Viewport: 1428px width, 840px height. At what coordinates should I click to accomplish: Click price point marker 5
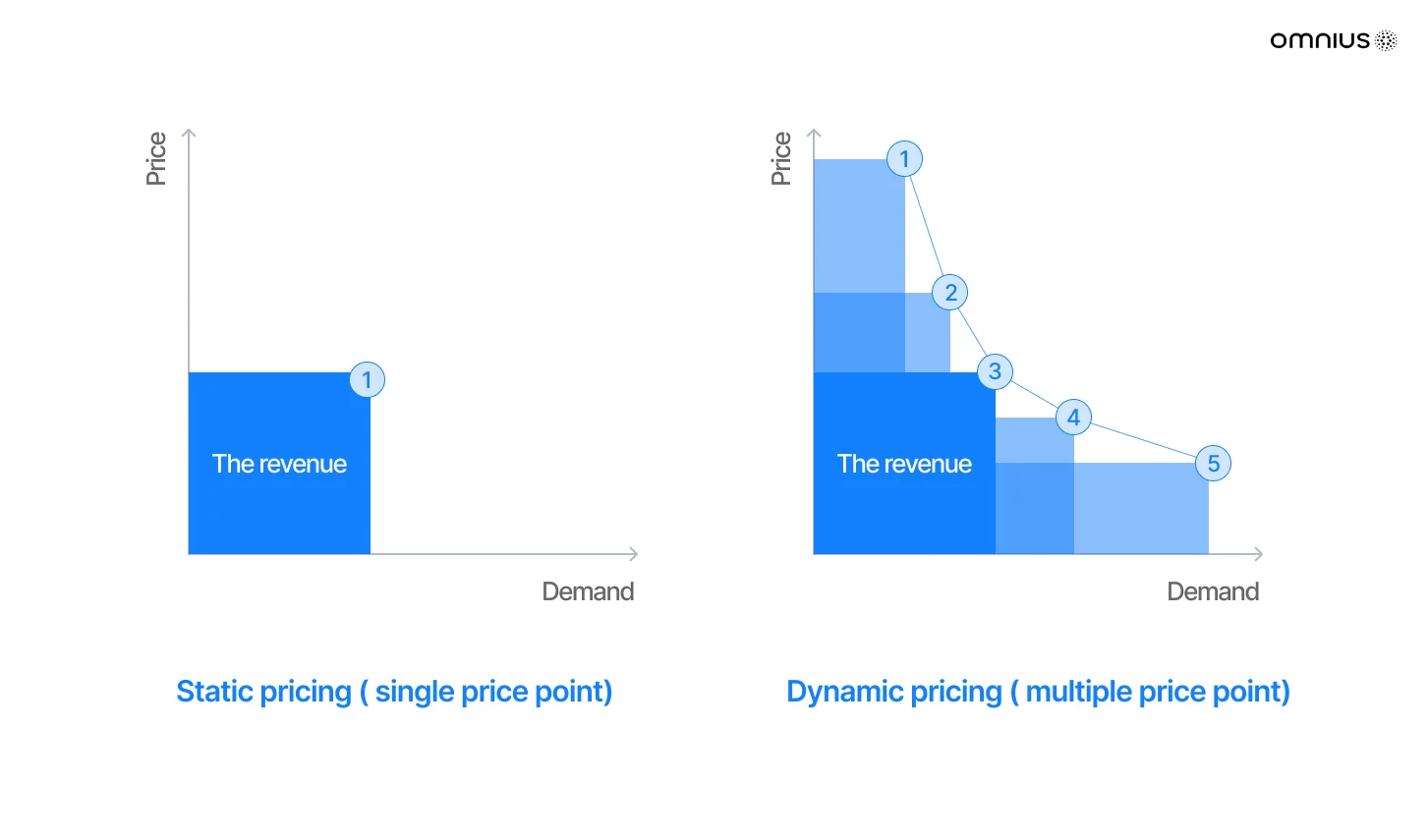(x=1213, y=464)
